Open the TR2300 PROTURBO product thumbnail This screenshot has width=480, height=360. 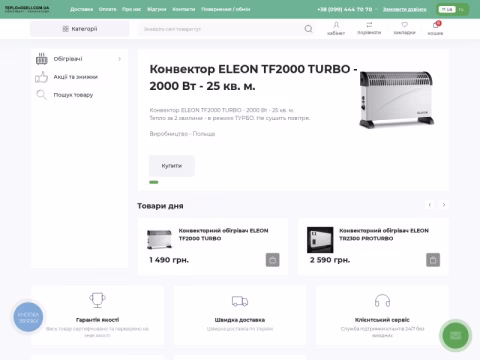[320, 240]
